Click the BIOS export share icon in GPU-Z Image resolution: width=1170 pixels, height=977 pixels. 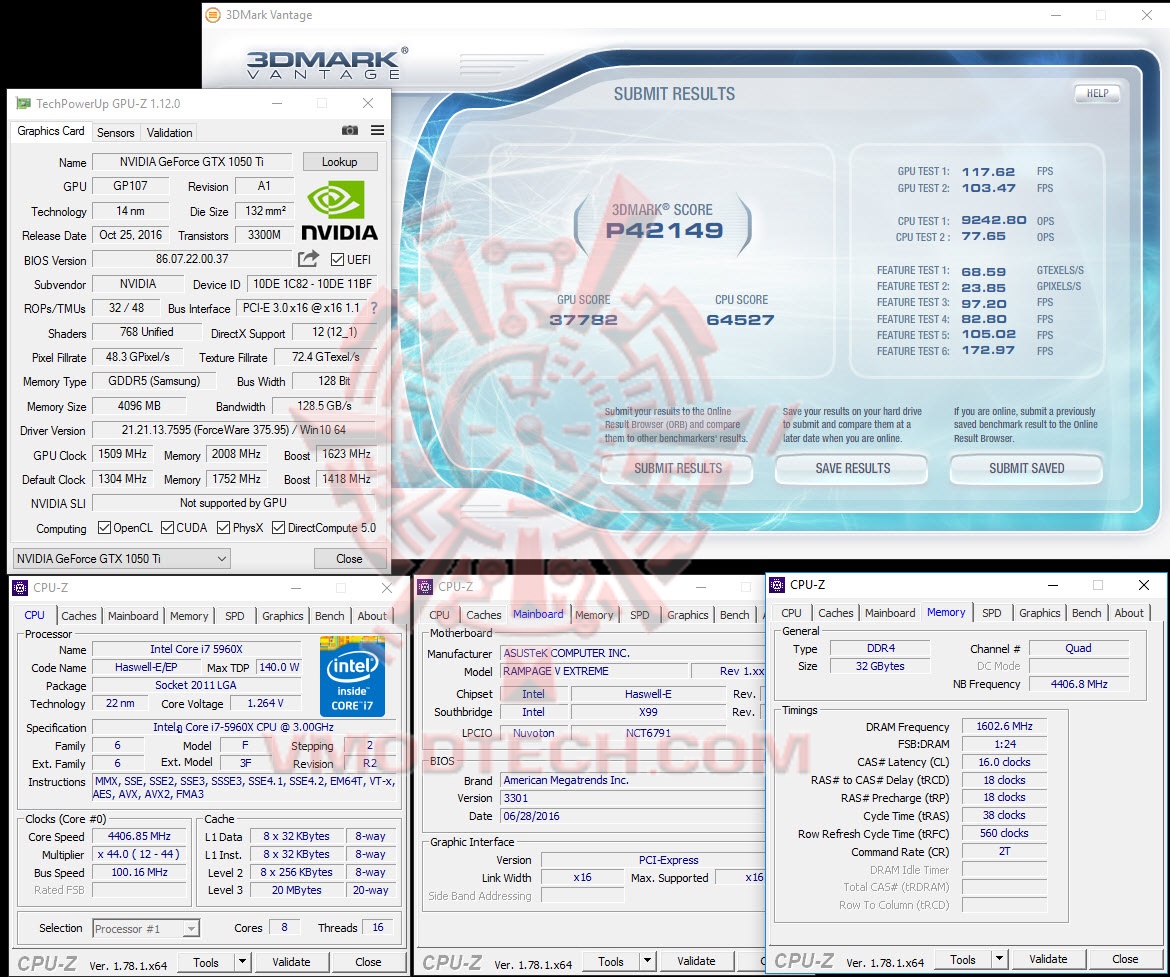click(308, 259)
